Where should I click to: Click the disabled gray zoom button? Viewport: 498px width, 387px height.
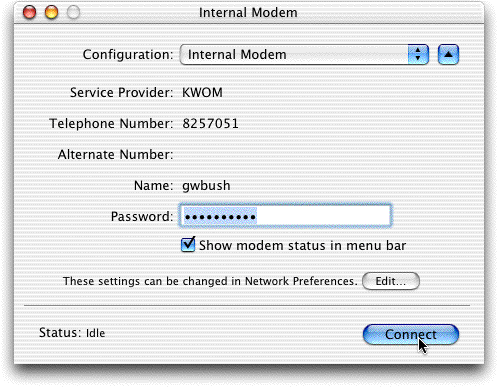[x=73, y=13]
